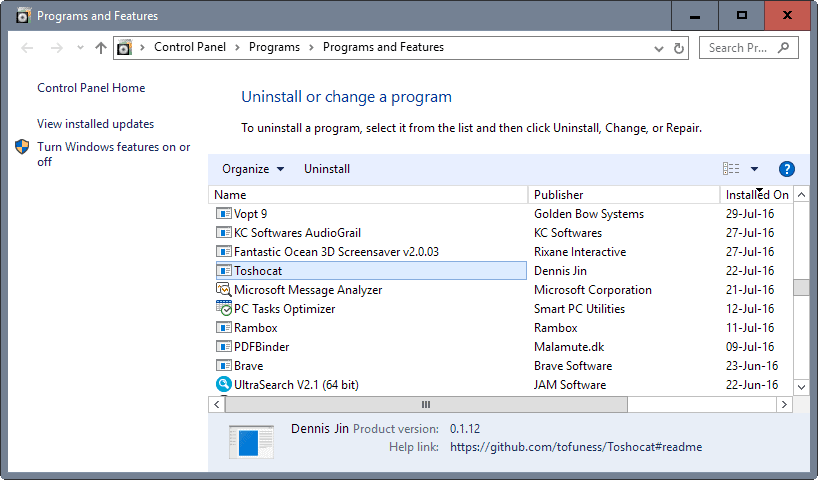Click the refresh icon in address bar
The height and width of the screenshot is (480, 818).
(x=680, y=48)
